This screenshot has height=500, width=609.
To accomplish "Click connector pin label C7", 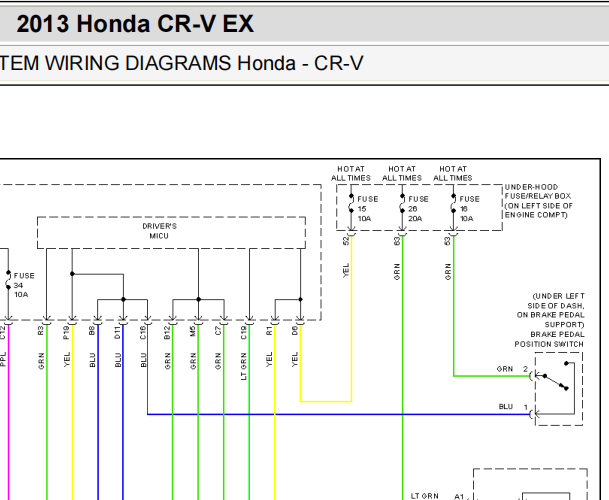I will (x=218, y=331).
